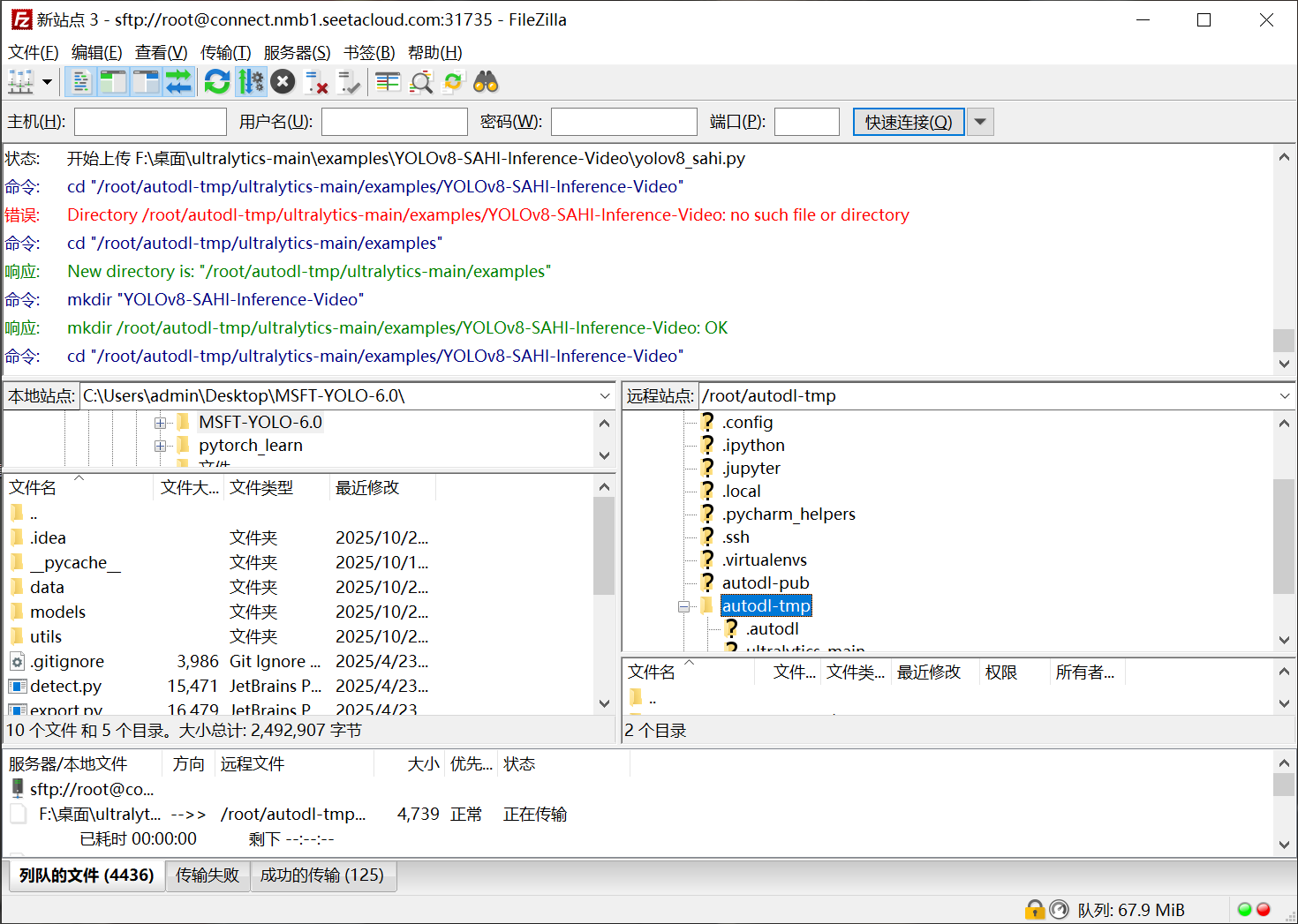Toggle synchronized browsing icon
Screen dimensions: 1298x924
pos(453,82)
